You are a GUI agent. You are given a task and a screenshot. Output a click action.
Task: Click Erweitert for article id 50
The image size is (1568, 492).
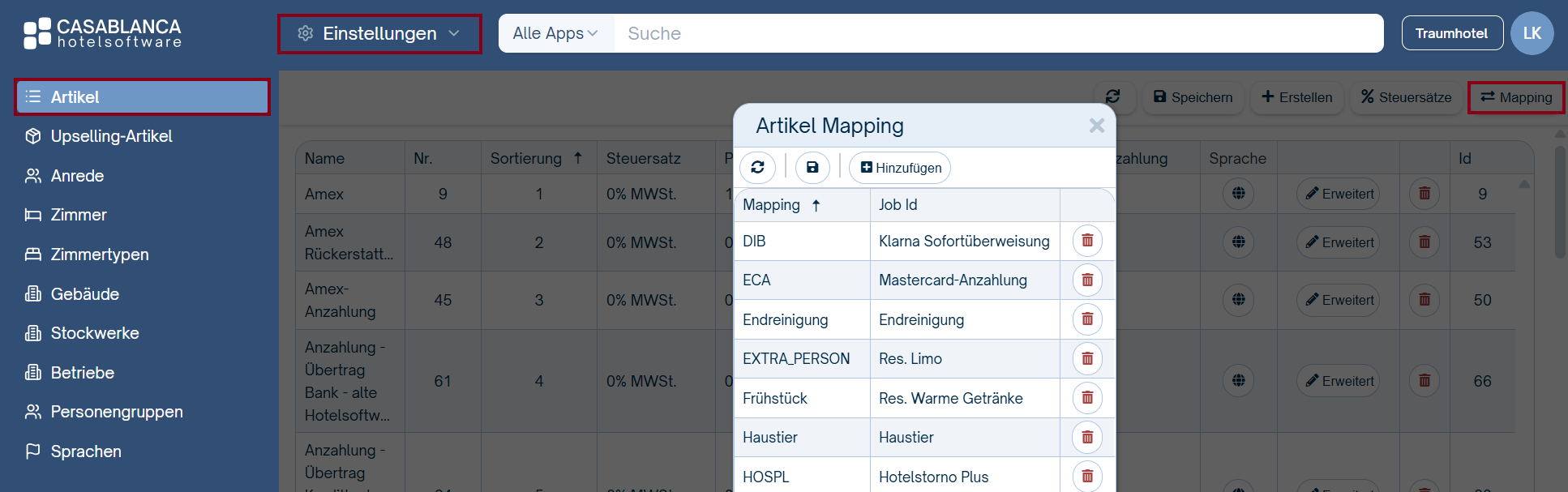pos(1339,300)
